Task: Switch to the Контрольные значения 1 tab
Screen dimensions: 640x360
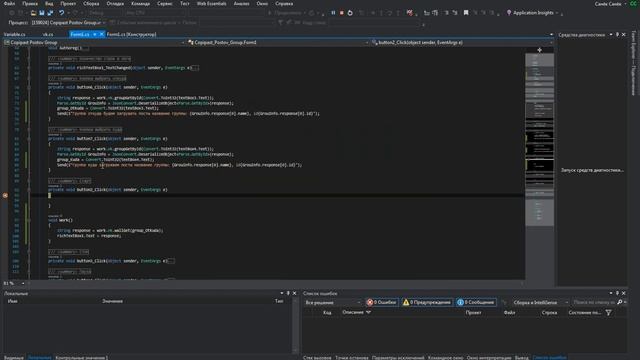Action: coord(82,358)
